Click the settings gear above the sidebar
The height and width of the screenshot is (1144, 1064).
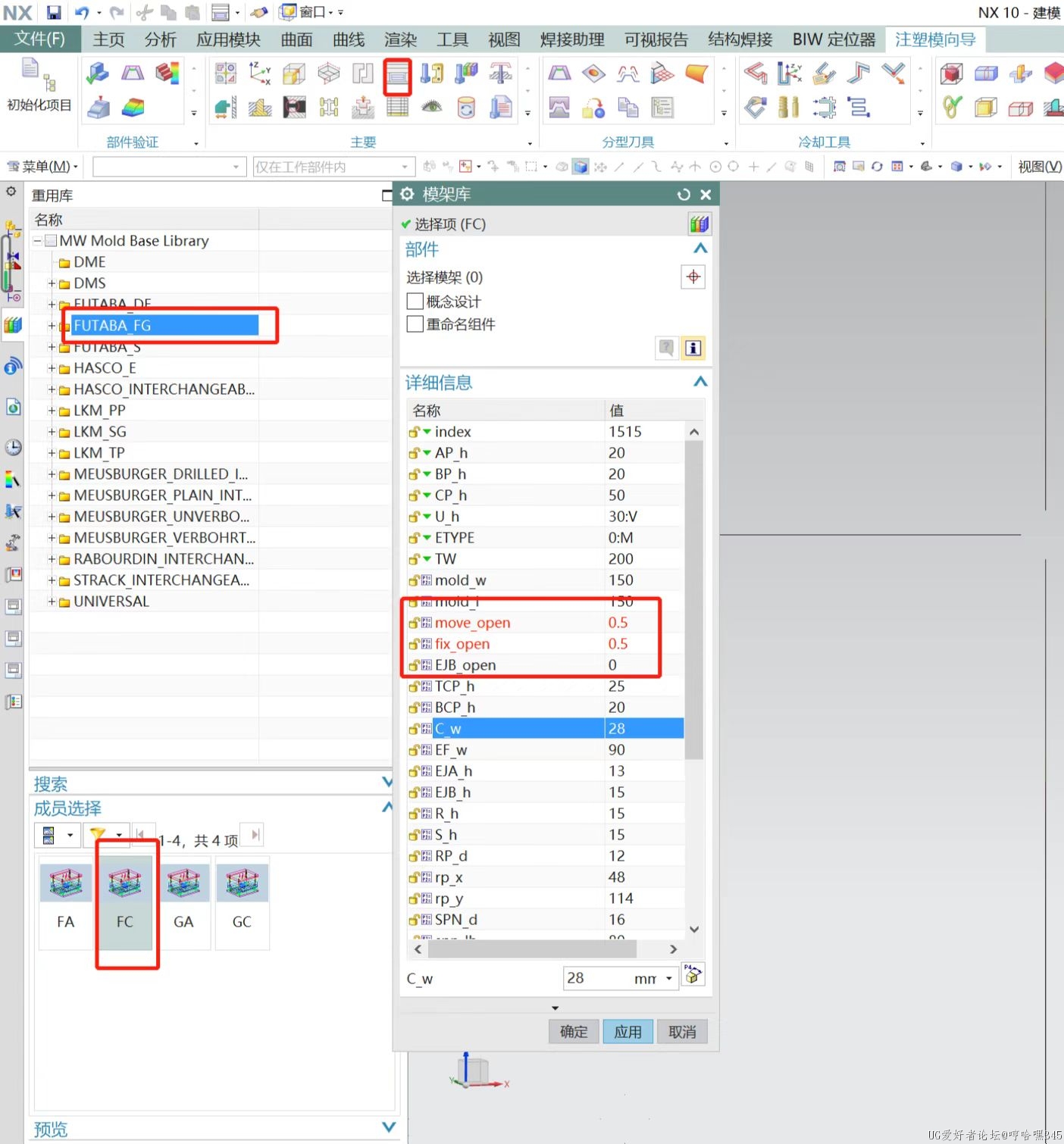click(x=11, y=192)
